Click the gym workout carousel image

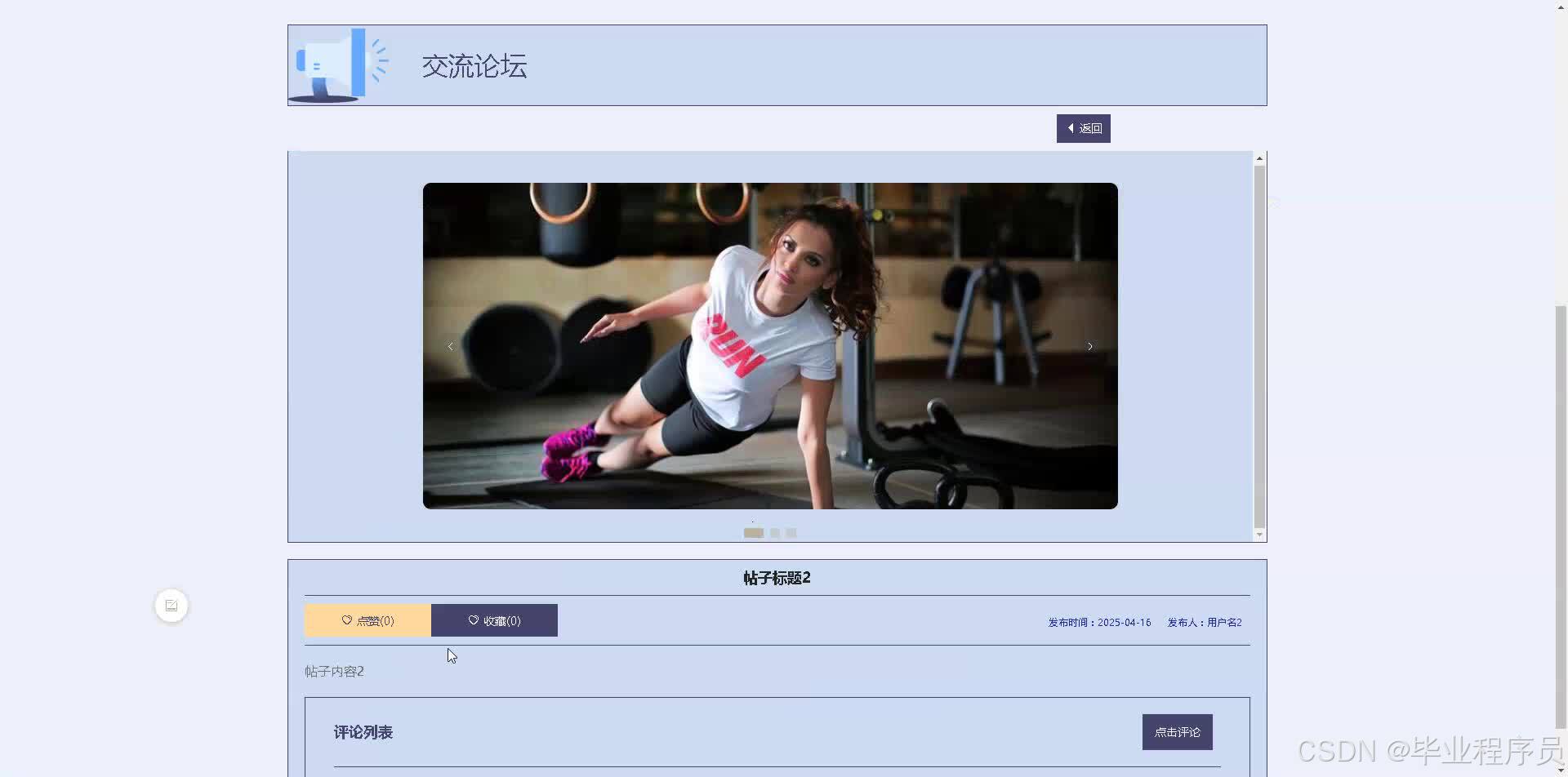click(770, 346)
